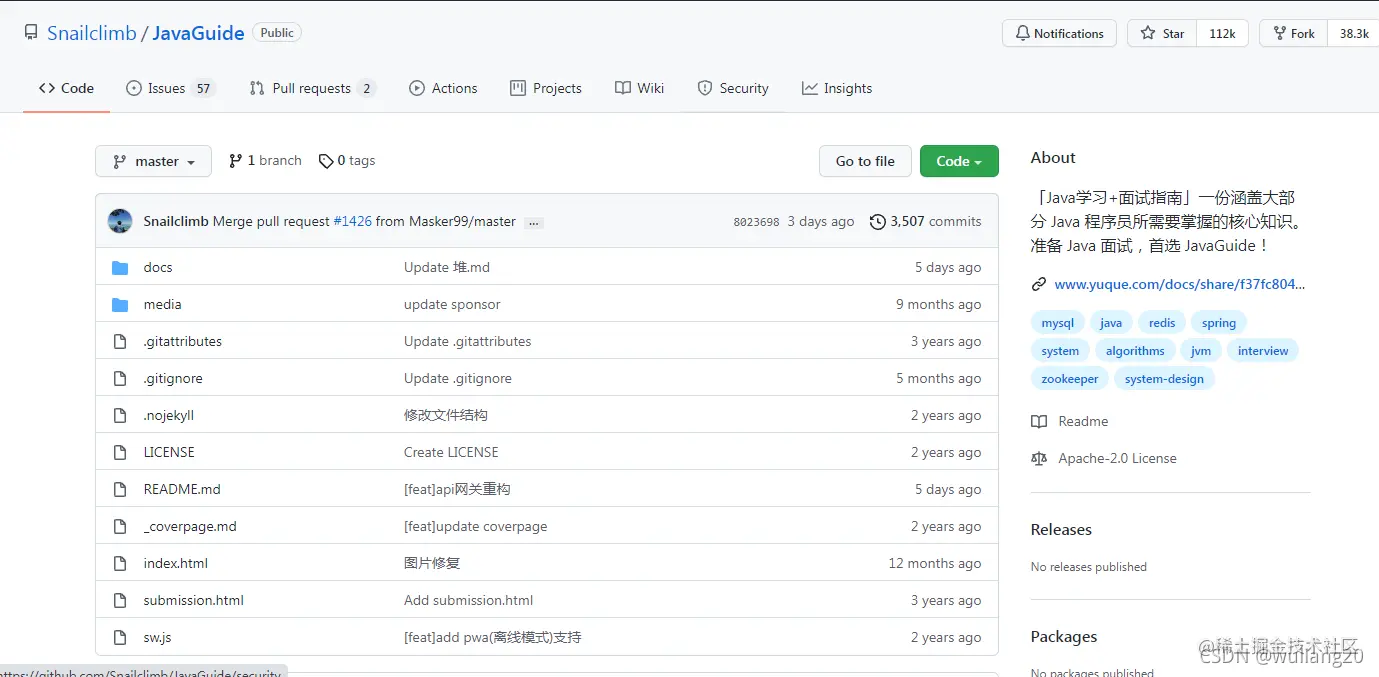Click Snailclimb's avatar in commit bar
Screen dimensions: 1379x677
pos(120,221)
